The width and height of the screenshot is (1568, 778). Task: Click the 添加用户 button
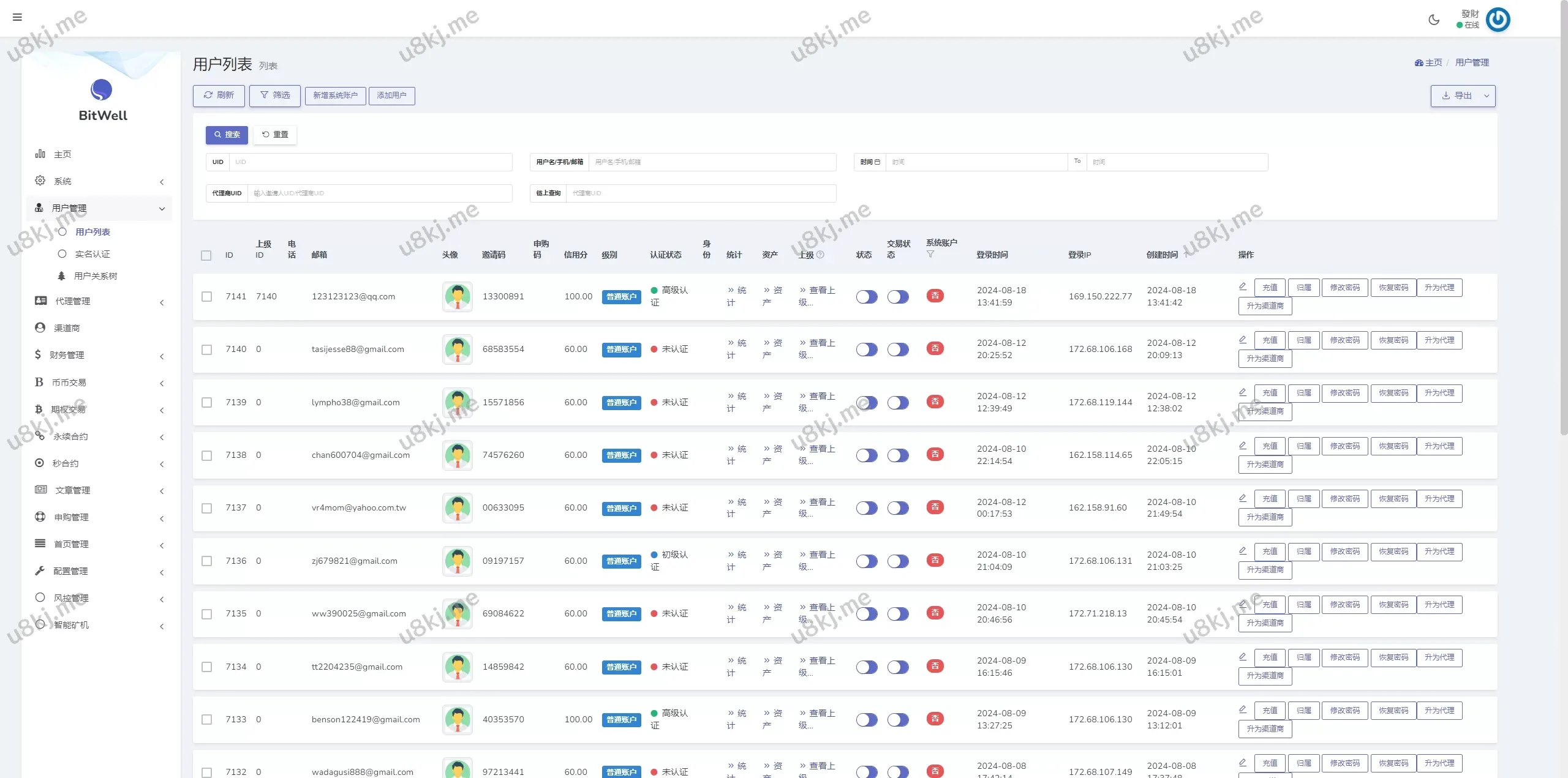click(391, 95)
